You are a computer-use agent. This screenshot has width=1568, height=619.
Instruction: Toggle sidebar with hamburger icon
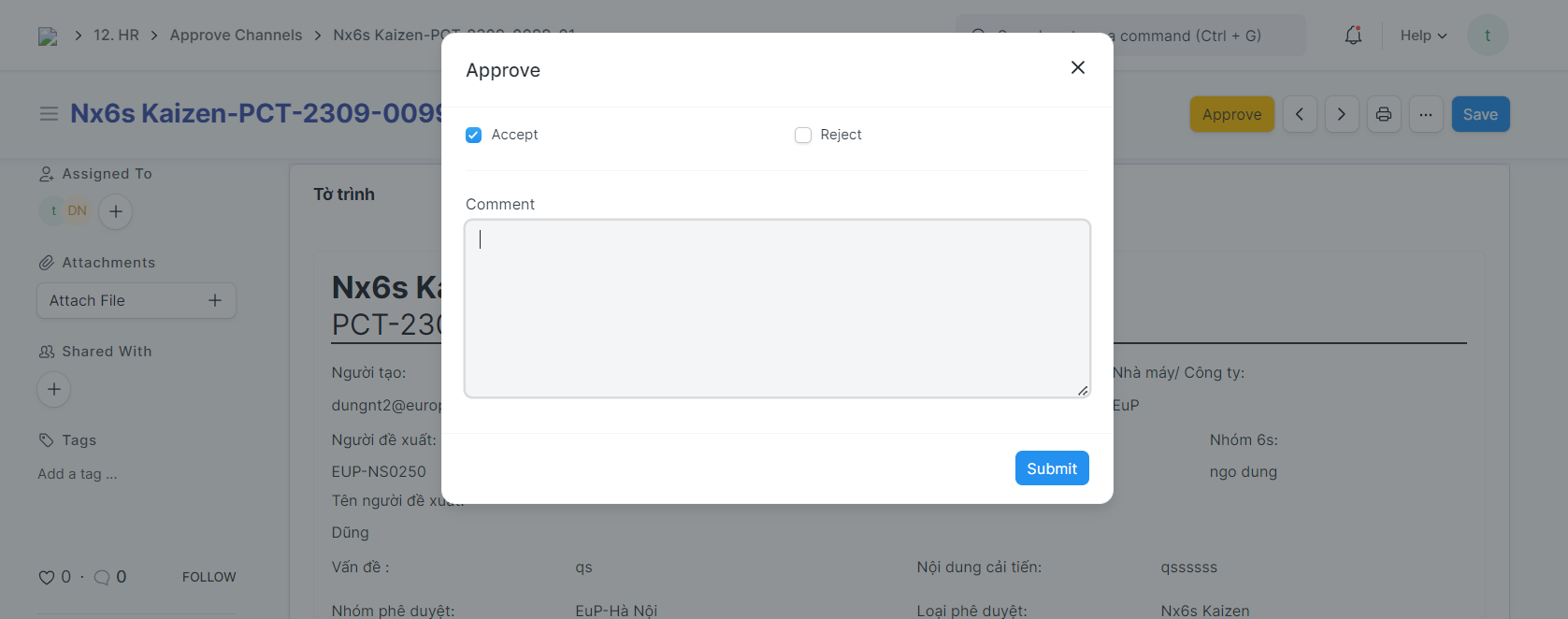pos(49,114)
